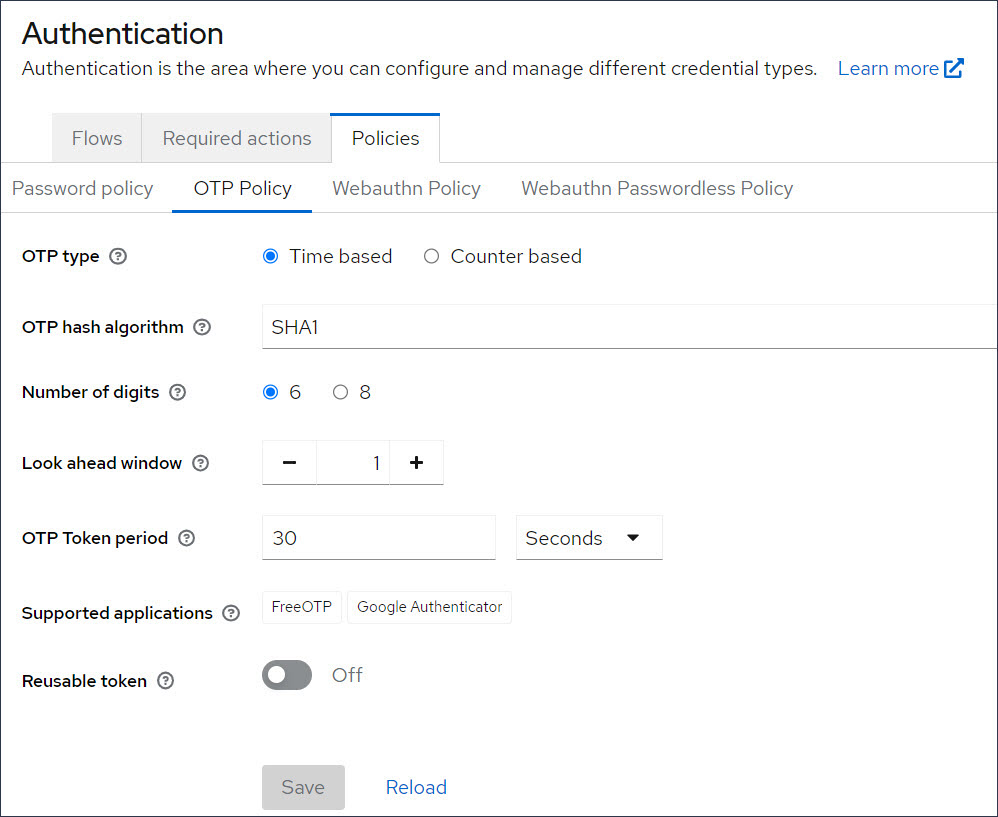Click inside the OTP Token period field
998x817 pixels.
pyautogui.click(x=378, y=537)
